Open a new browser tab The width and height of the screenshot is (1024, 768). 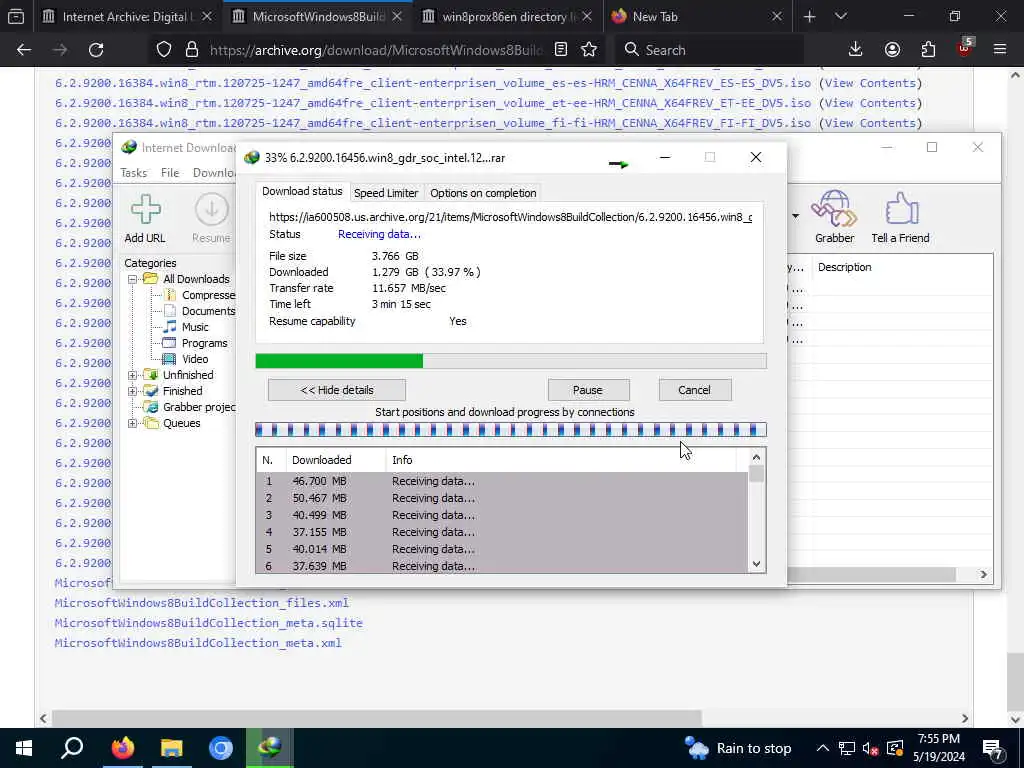tap(809, 17)
